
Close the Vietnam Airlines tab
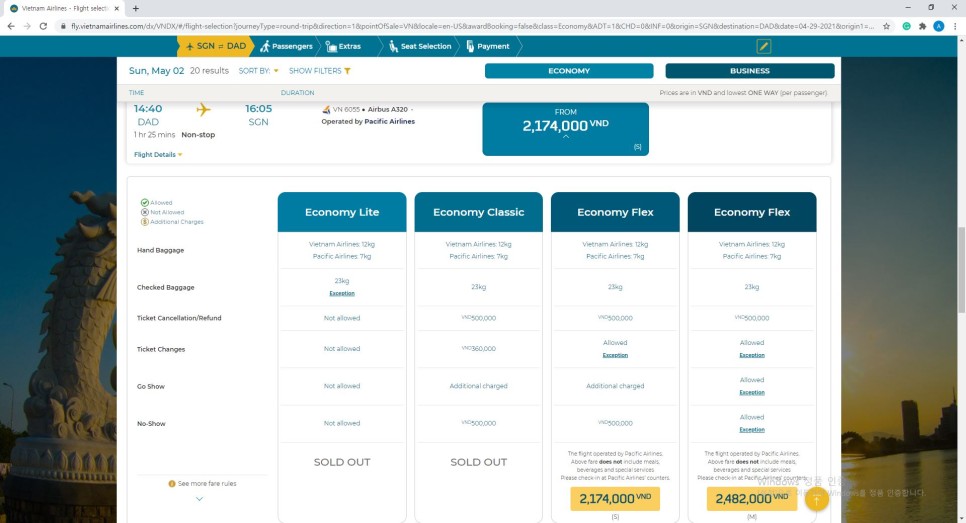(x=116, y=8)
